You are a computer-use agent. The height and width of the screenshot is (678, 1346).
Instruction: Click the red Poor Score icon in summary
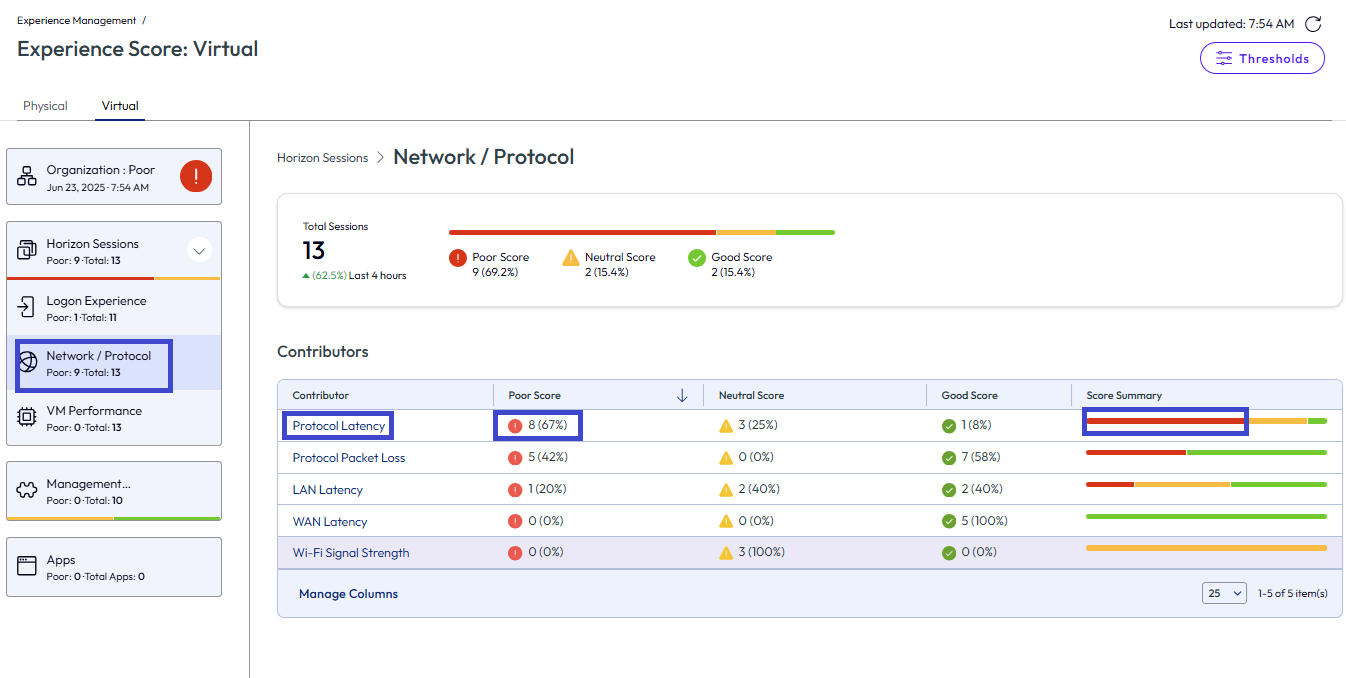(458, 258)
